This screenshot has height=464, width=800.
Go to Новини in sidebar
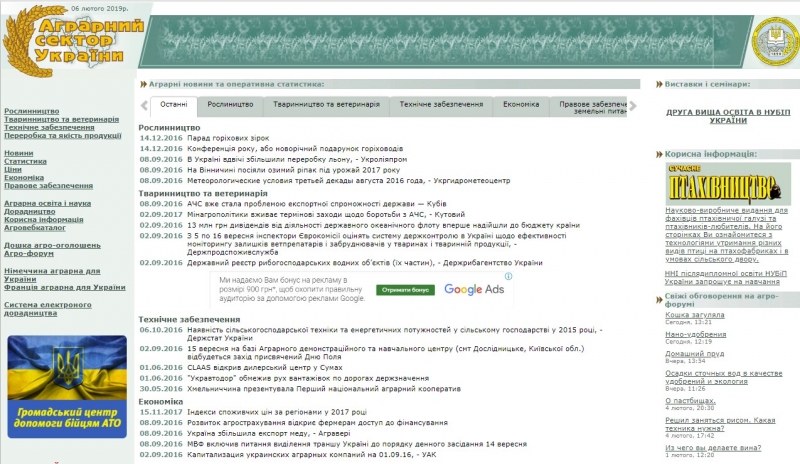[18, 153]
